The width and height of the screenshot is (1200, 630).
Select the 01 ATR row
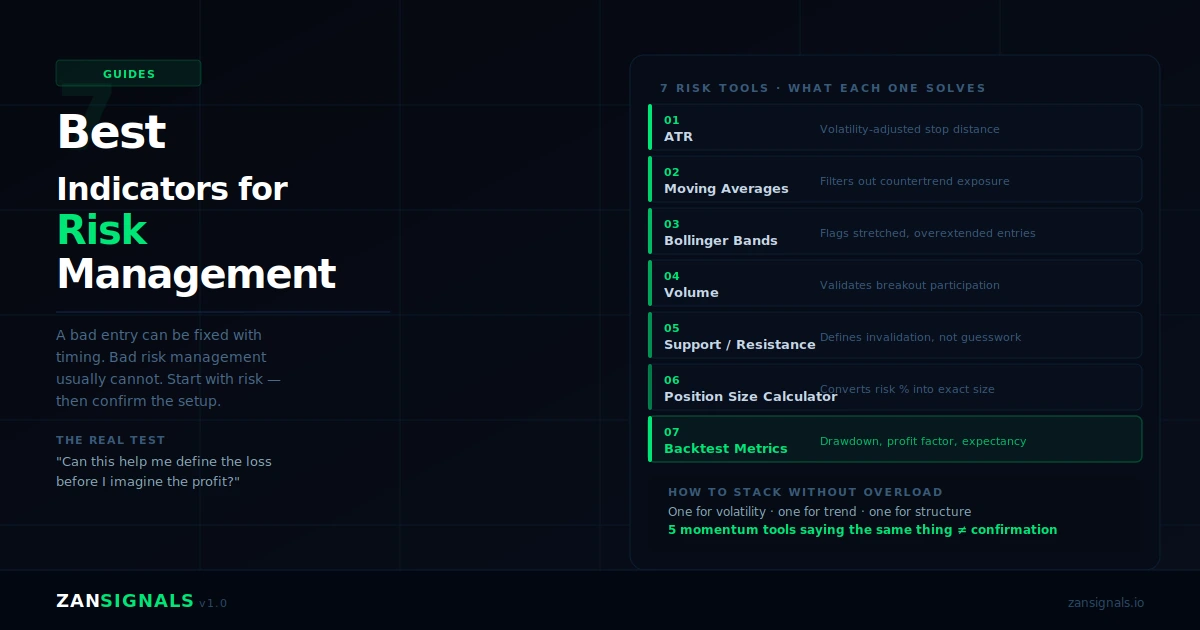(895, 127)
